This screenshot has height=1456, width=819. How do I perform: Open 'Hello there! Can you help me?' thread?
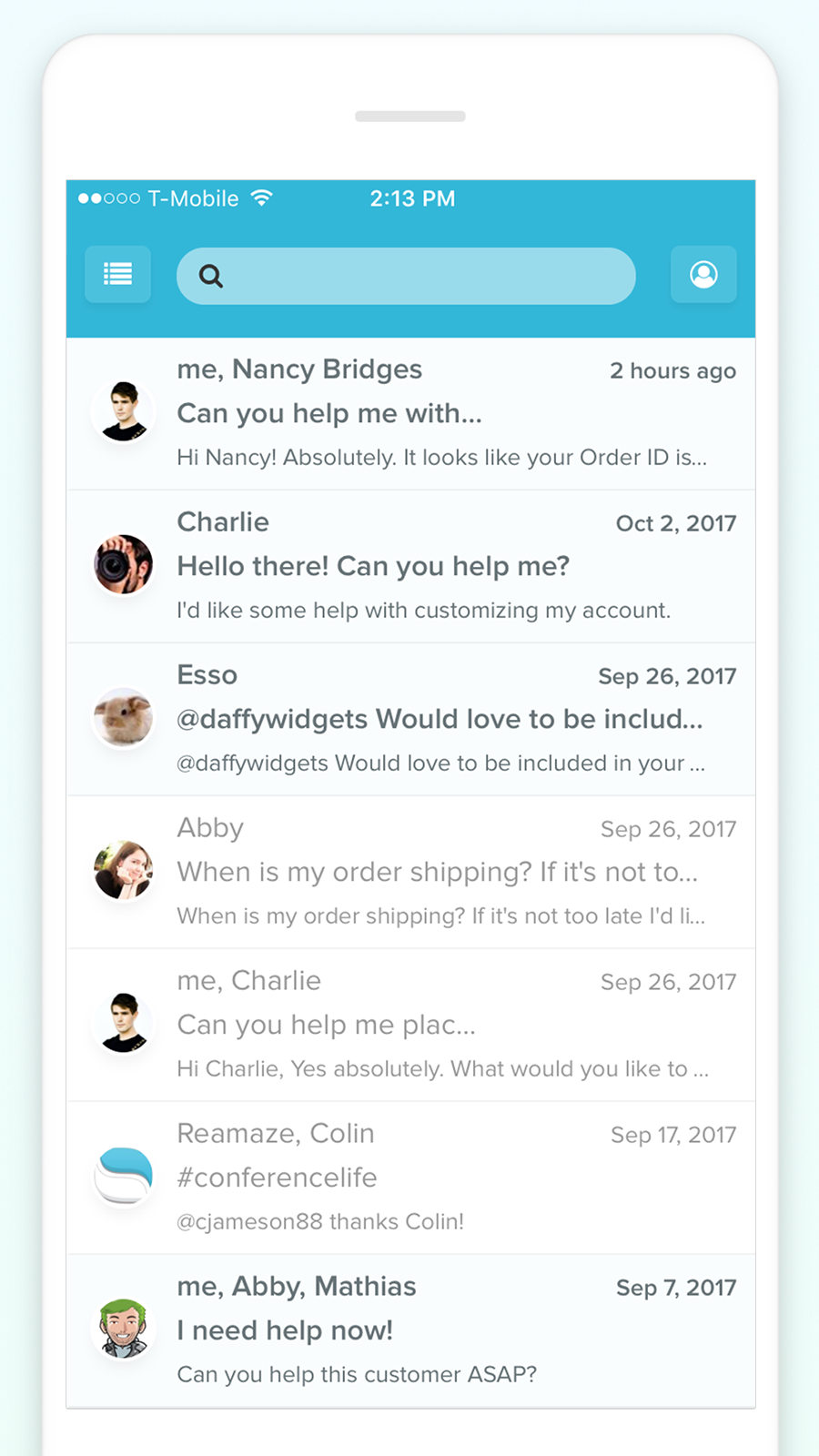click(410, 567)
